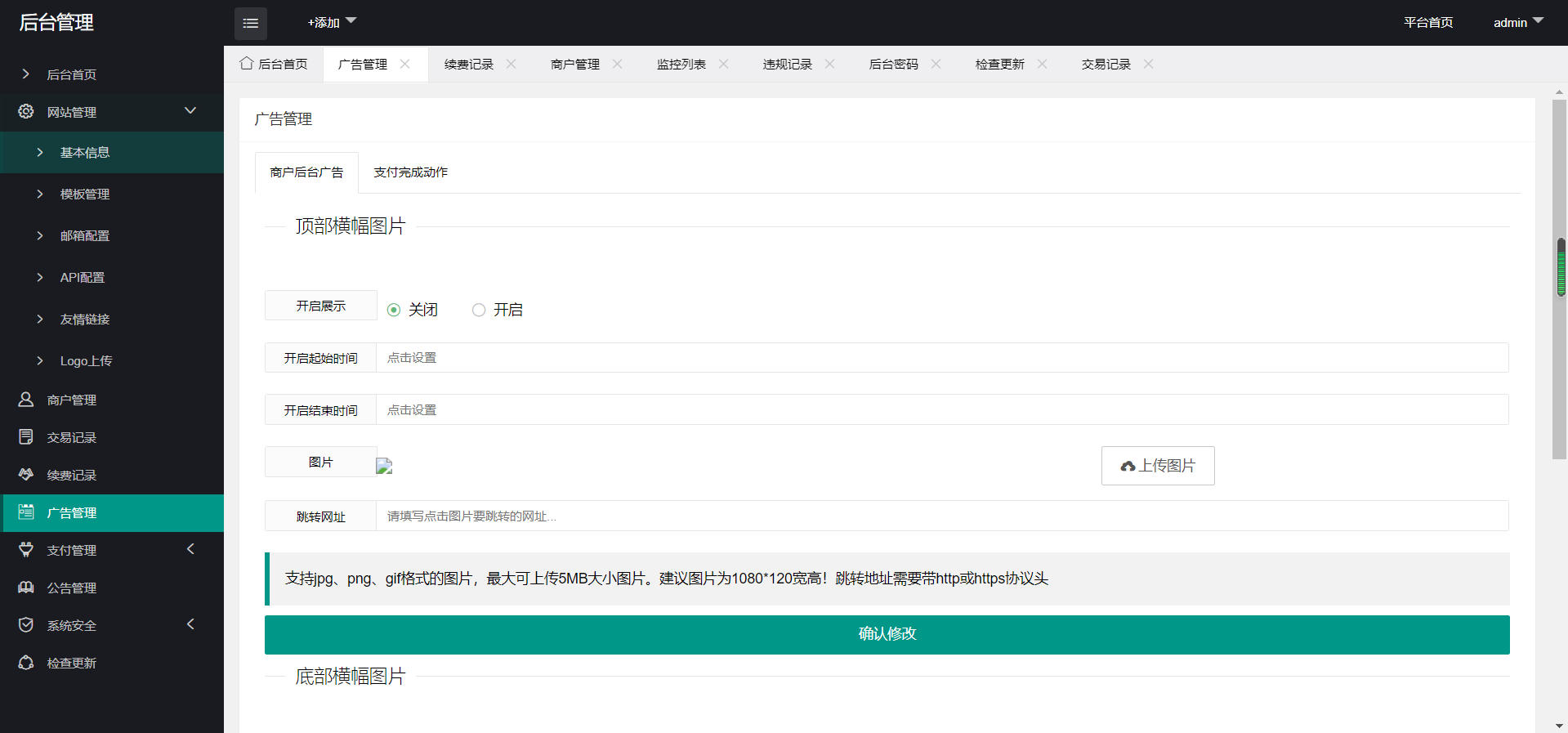Open the +添加 dropdown menu
Screen dimensions: 1568x733
tap(331, 23)
